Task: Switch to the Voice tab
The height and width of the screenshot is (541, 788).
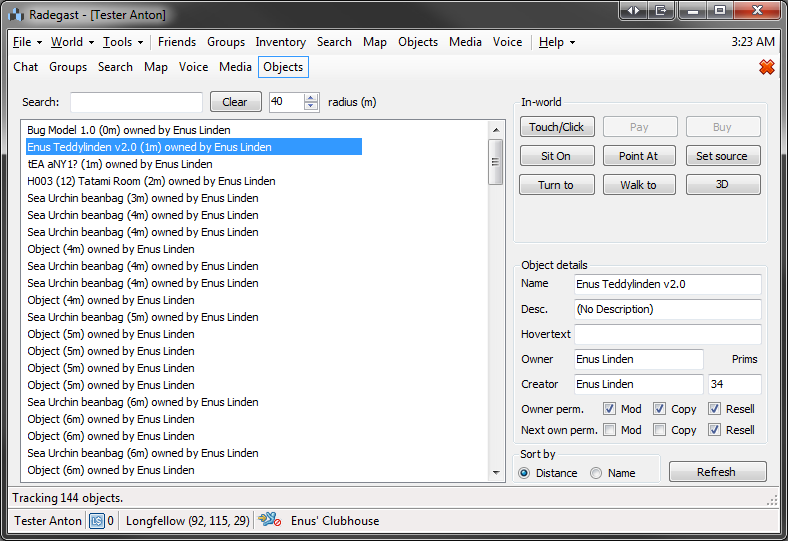Action: pyautogui.click(x=193, y=67)
